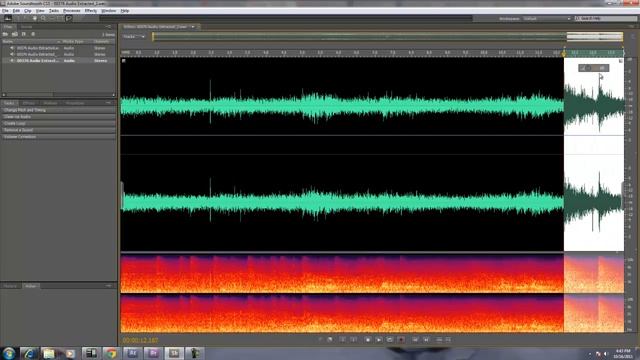This screenshot has width=640, height=360.
Task: Switch to the Effects panel tab
Action: pyautogui.click(x=29, y=103)
